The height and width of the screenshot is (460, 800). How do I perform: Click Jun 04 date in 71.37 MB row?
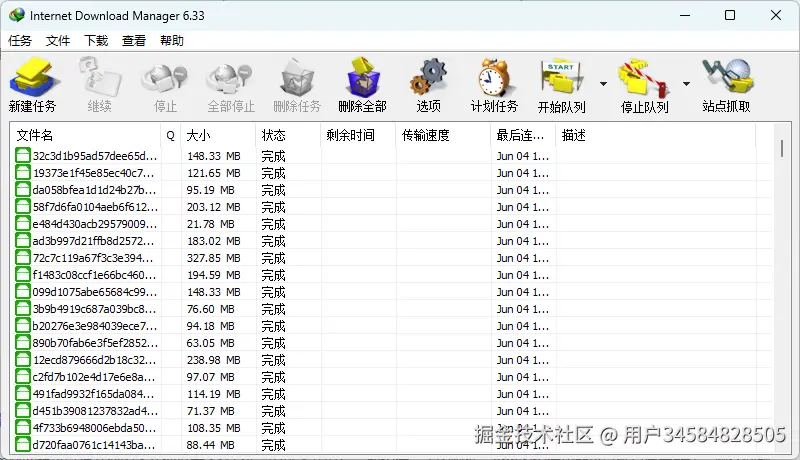tap(522, 411)
